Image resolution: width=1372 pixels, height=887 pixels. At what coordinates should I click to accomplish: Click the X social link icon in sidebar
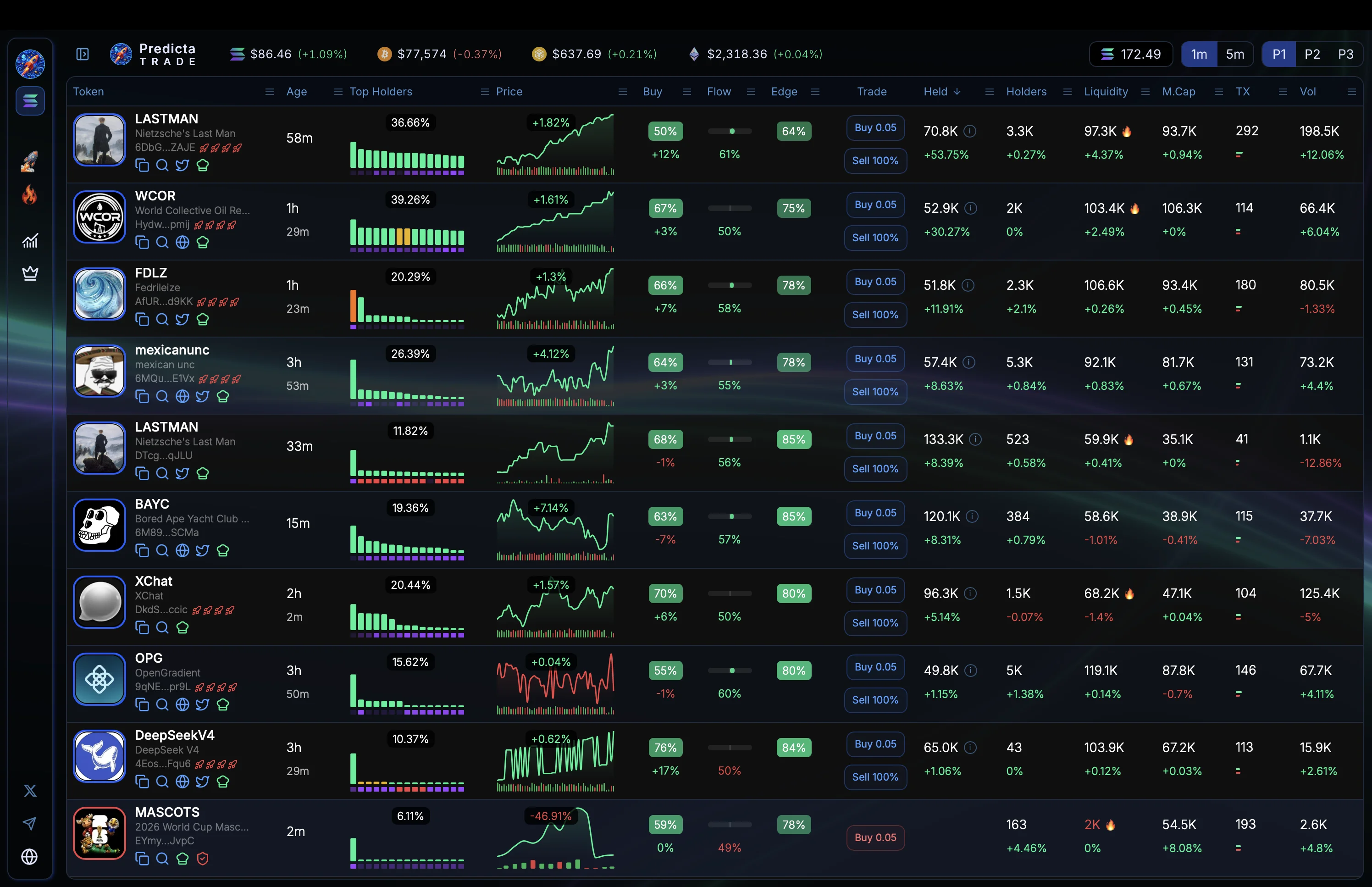[x=30, y=790]
